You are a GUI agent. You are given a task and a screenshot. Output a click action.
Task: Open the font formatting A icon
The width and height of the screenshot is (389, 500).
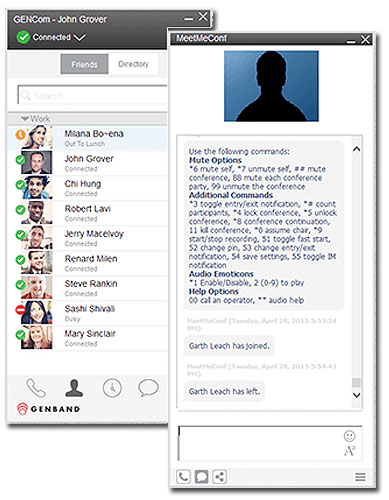point(349,451)
